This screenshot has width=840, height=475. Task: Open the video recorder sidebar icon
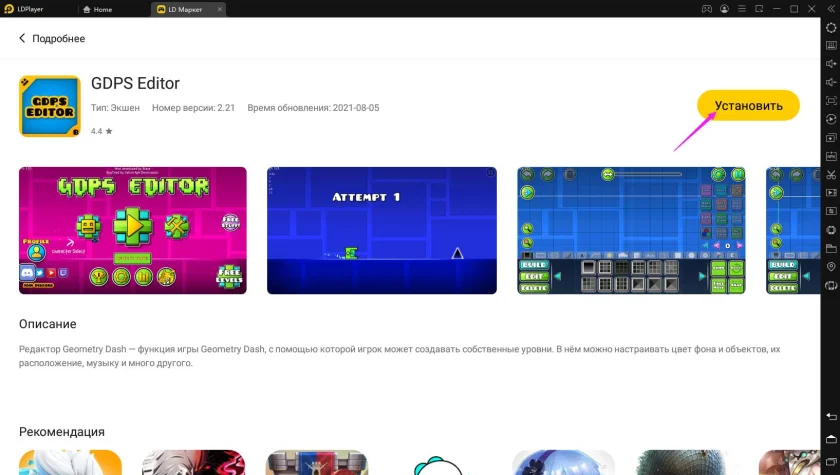click(x=831, y=193)
